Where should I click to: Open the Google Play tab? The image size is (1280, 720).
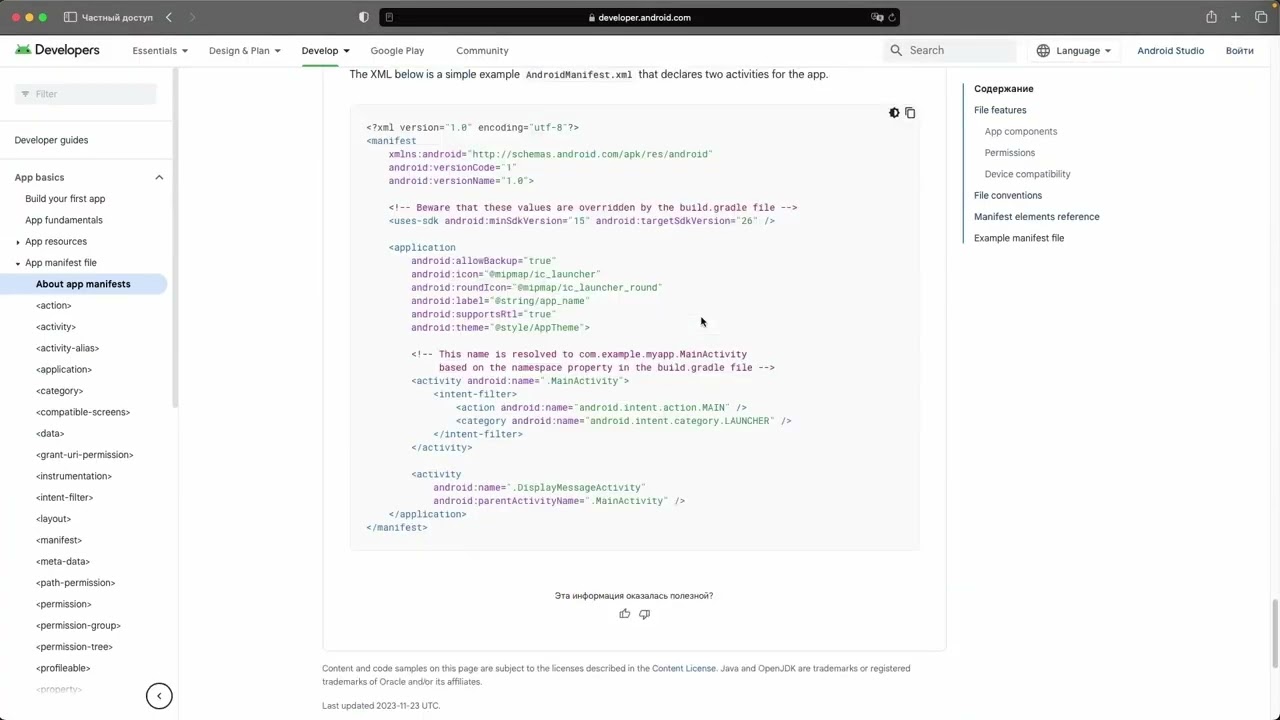click(x=397, y=50)
